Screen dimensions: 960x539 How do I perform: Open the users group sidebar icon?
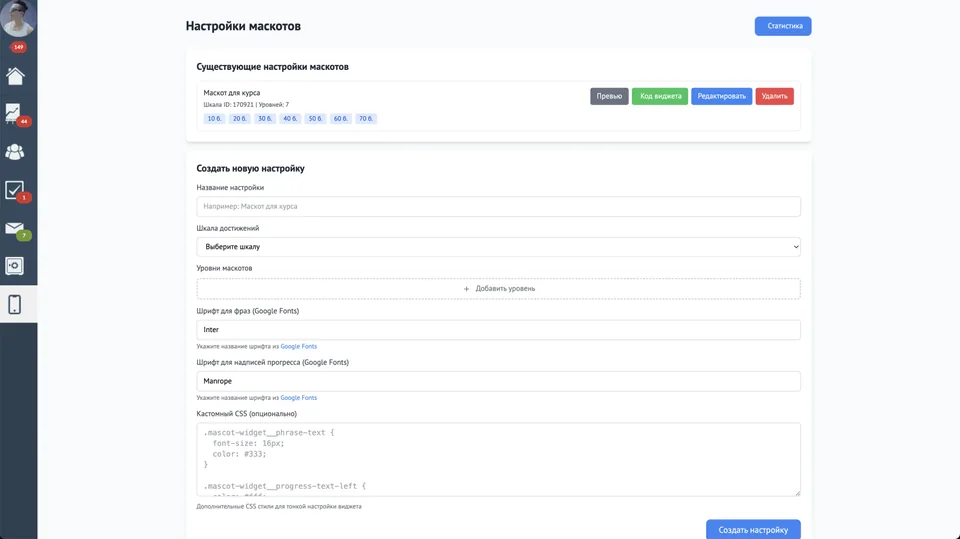[x=15, y=152]
